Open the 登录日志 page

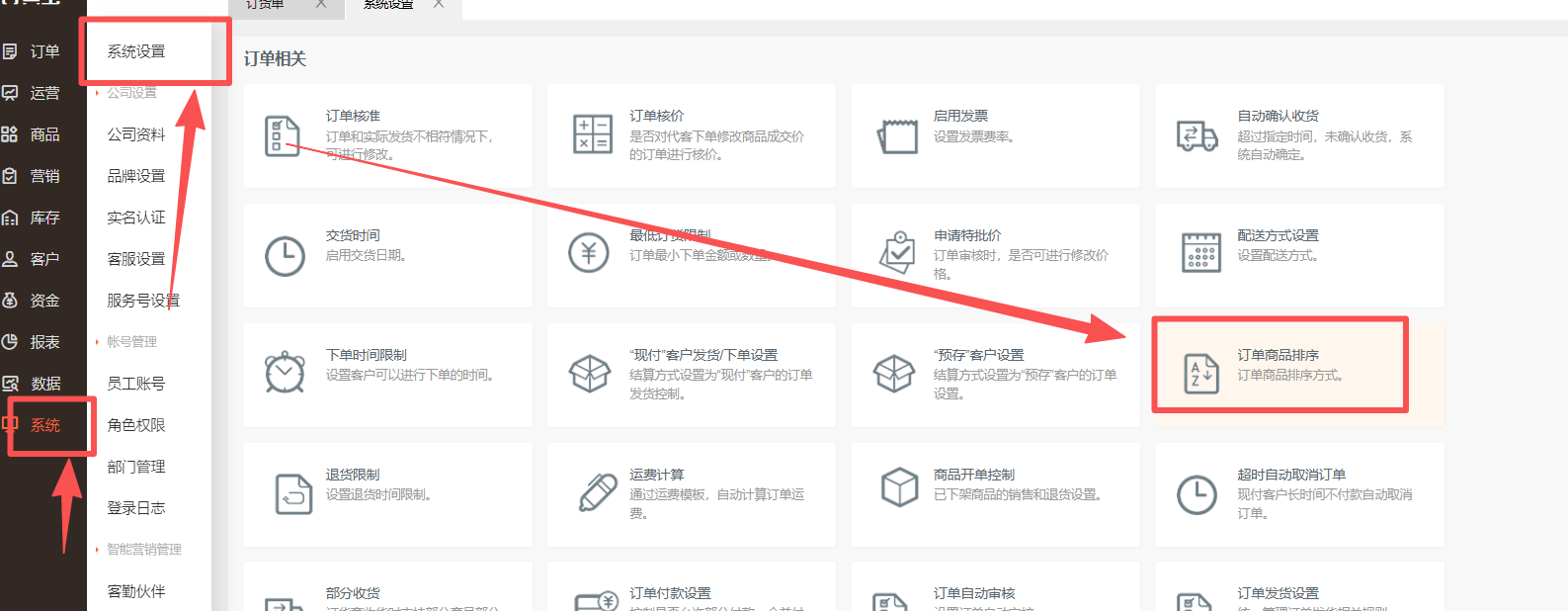(136, 508)
